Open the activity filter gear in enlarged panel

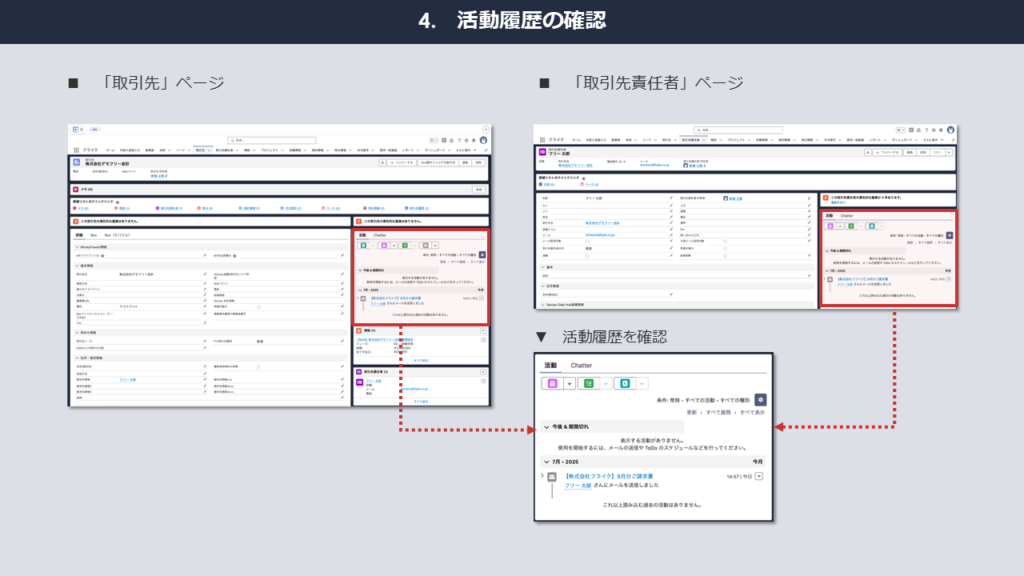pyautogui.click(x=759, y=398)
